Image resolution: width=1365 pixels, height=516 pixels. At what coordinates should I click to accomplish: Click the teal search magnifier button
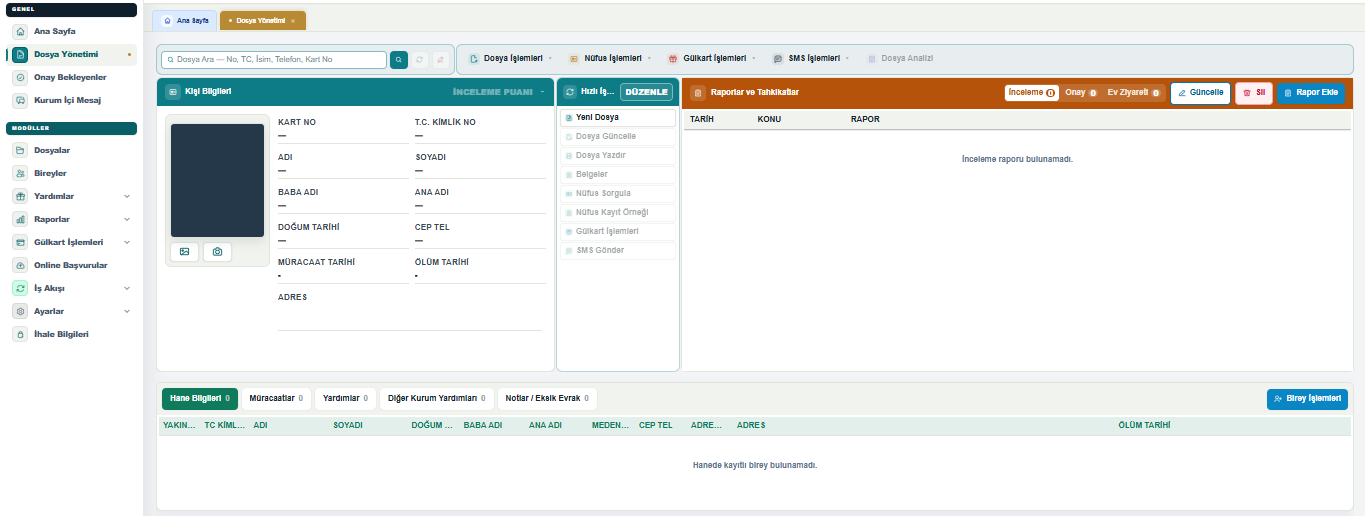(399, 60)
